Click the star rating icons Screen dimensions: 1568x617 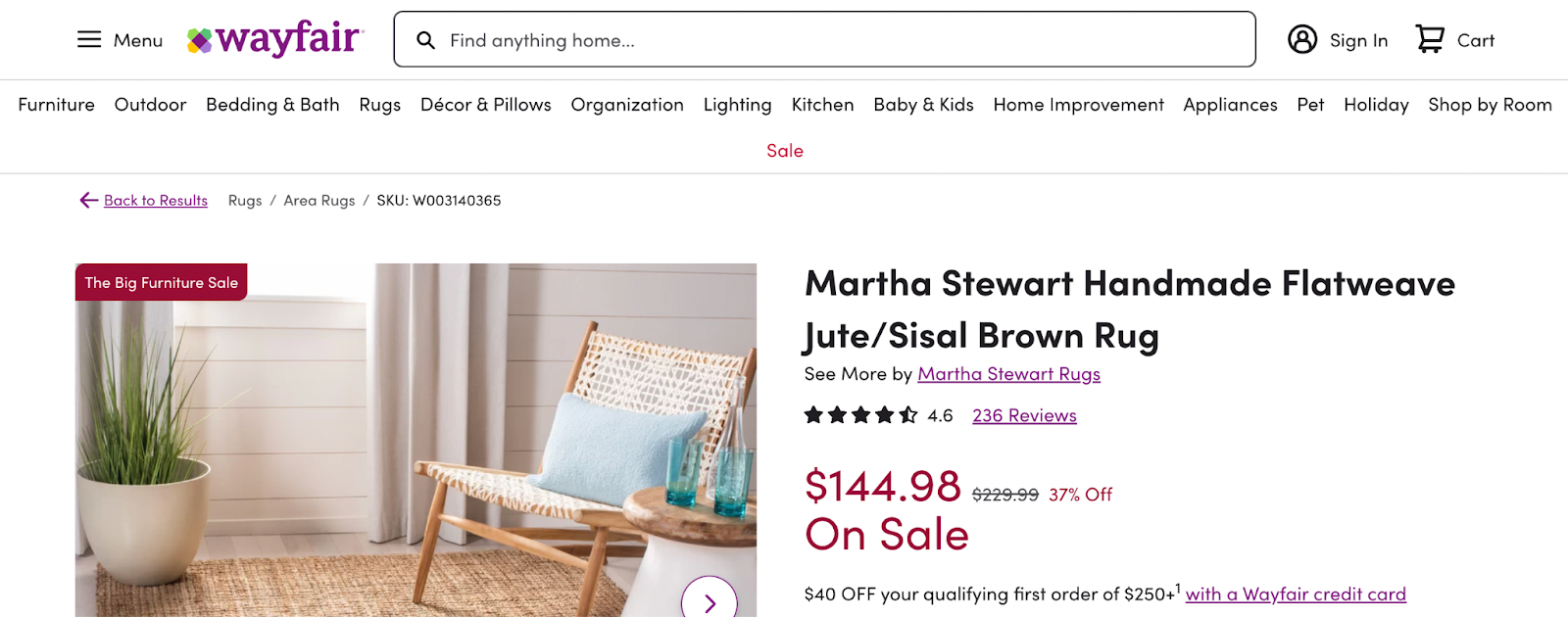coord(860,415)
